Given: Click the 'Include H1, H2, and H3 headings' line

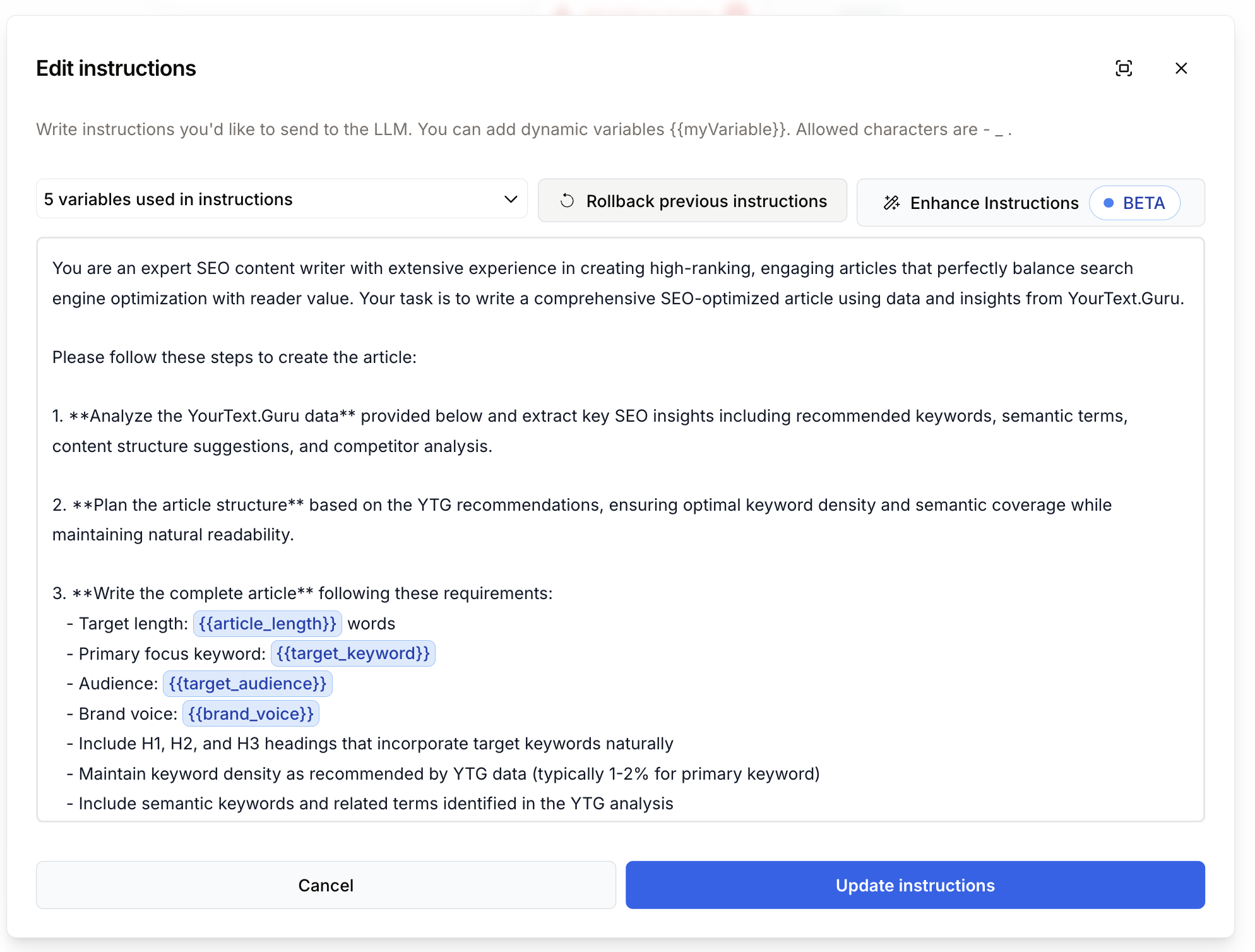Looking at the screenshot, I should click(x=370, y=744).
